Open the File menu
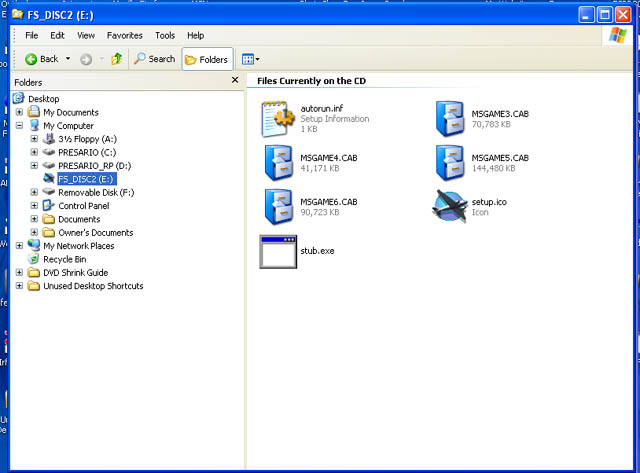The height and width of the screenshot is (473, 640). click(x=32, y=35)
